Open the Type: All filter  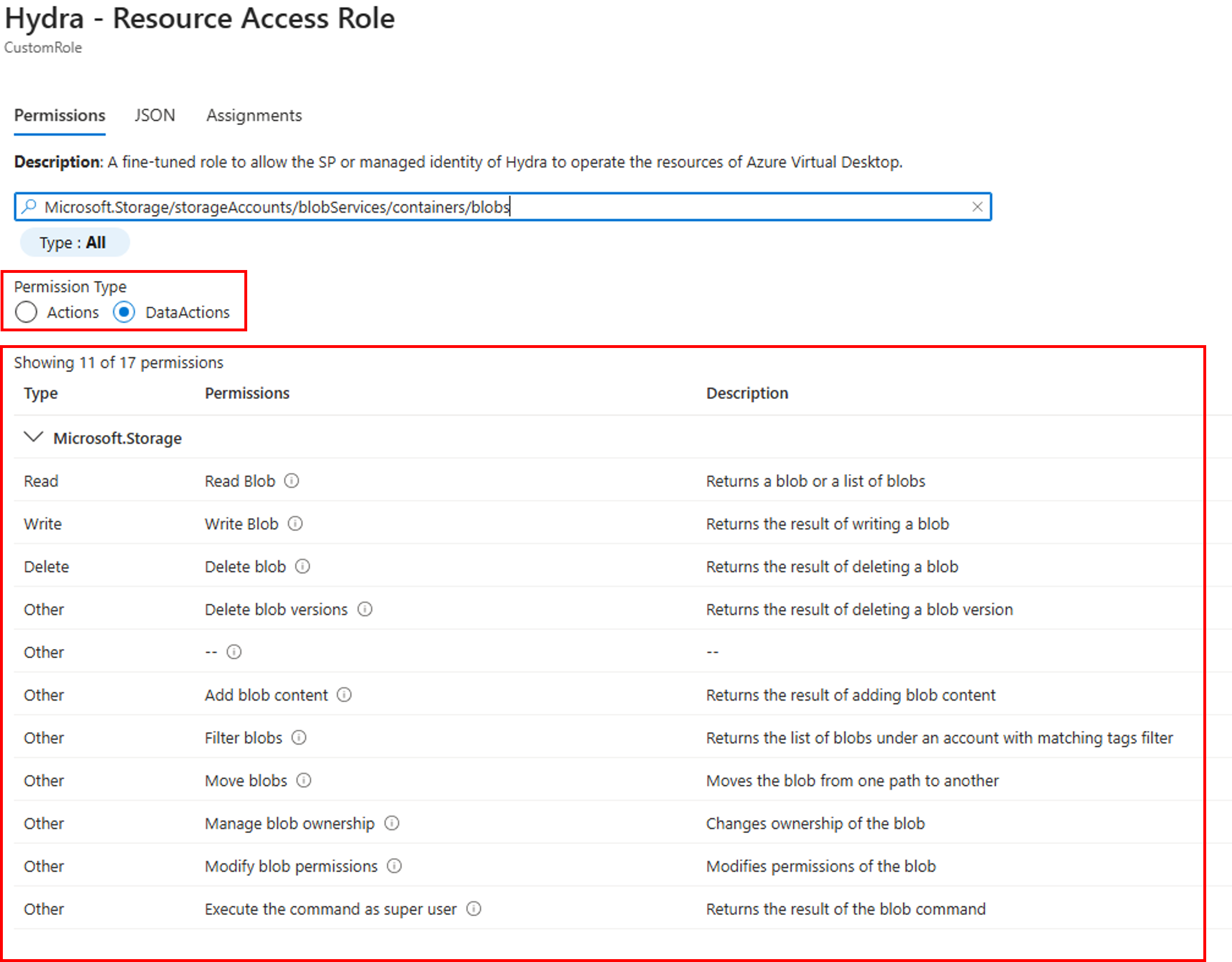coord(75,242)
